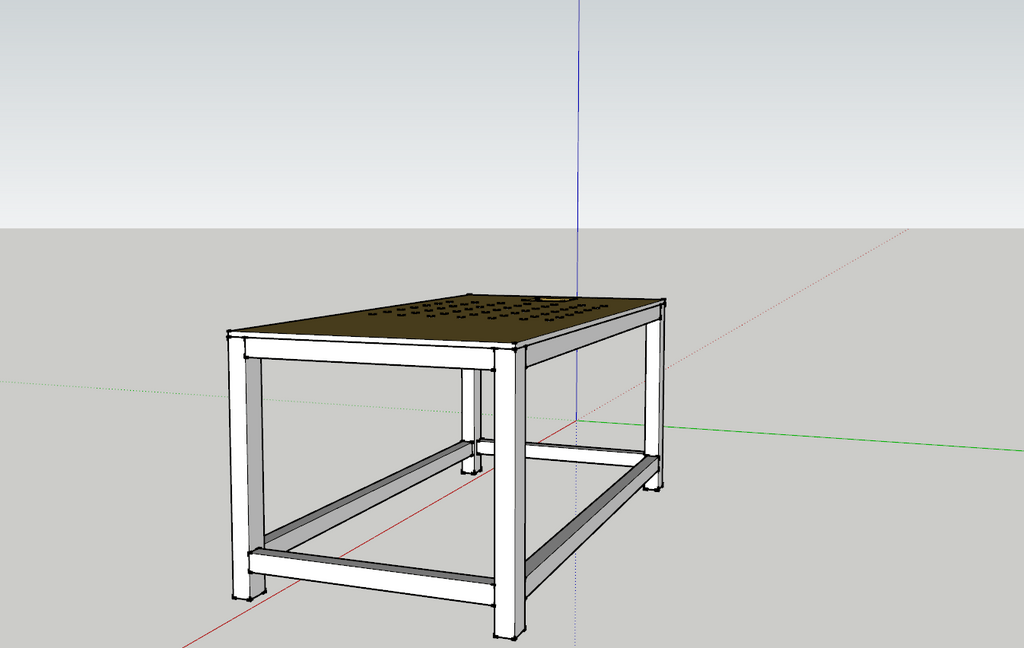Select the nearest table leg at the front corner
This screenshot has width=1024, height=648.
coord(509,491)
